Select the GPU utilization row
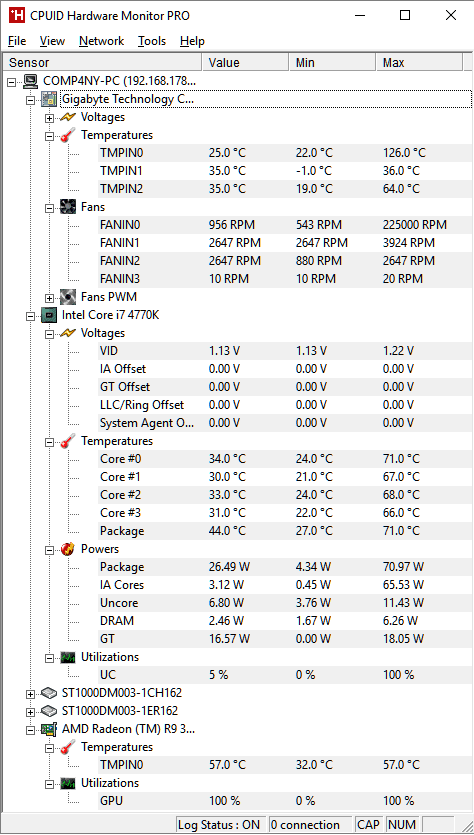 (284, 801)
